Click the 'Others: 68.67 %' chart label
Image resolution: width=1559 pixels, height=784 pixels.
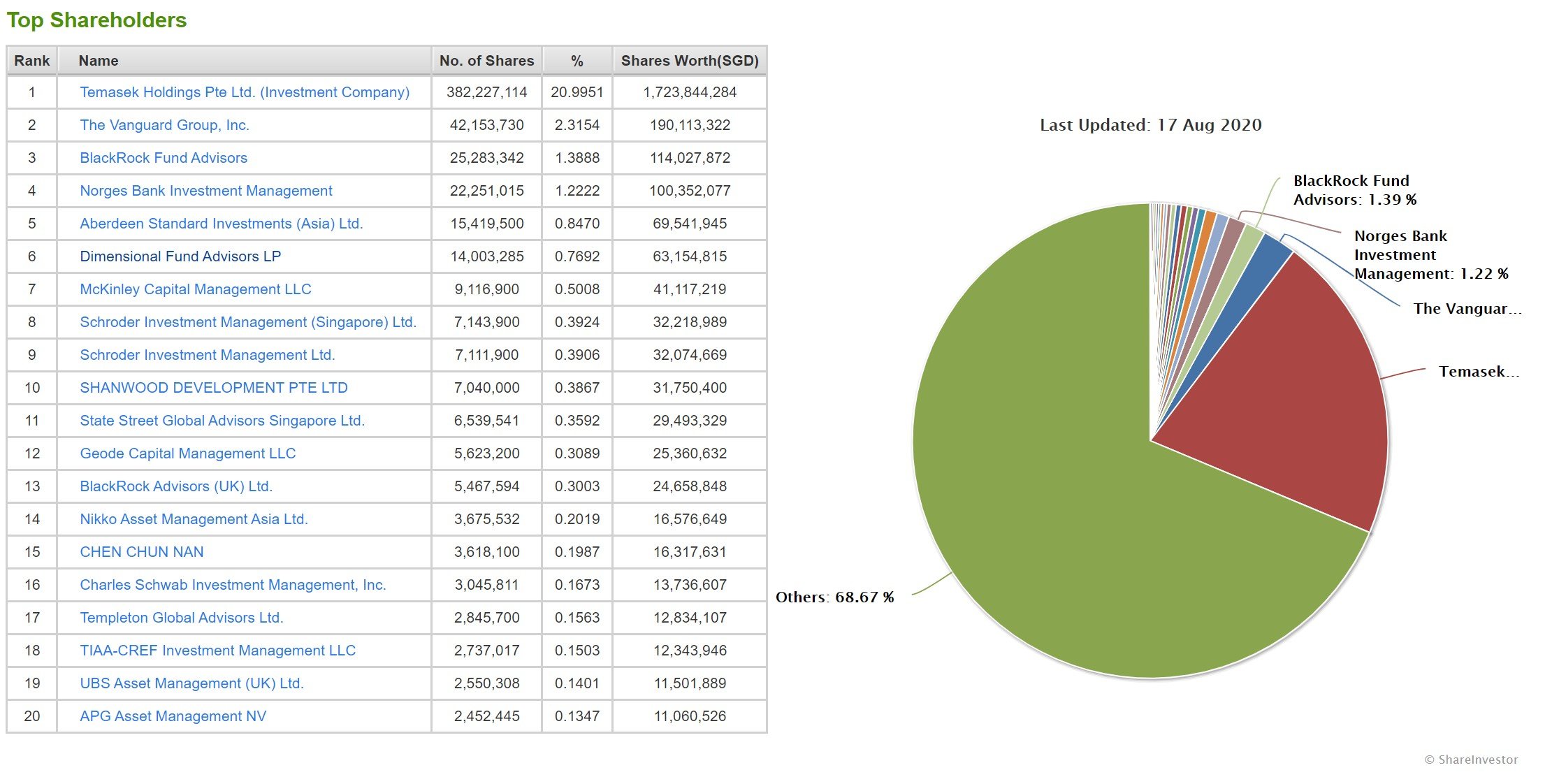click(x=835, y=597)
